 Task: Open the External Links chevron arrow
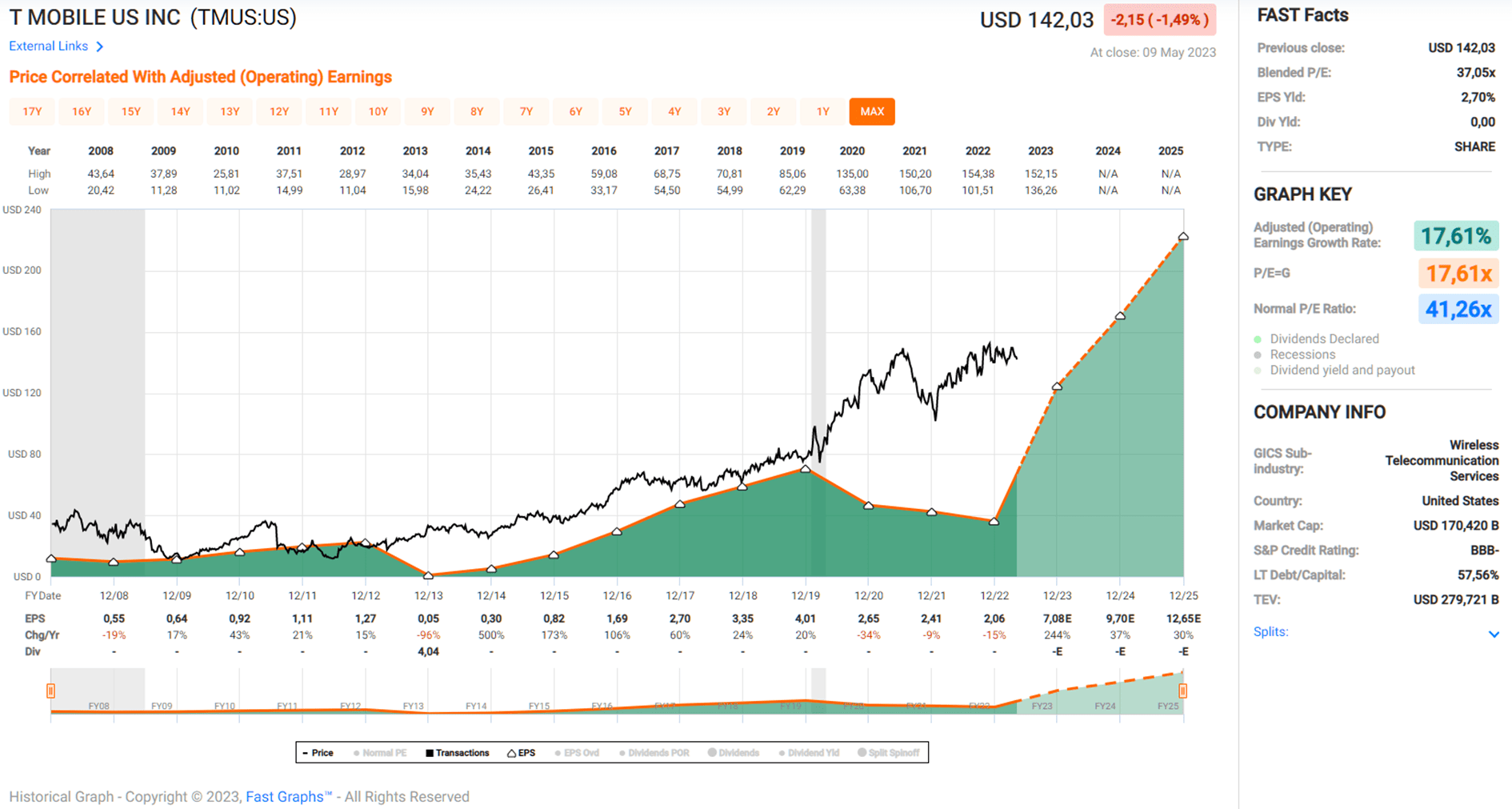click(99, 46)
